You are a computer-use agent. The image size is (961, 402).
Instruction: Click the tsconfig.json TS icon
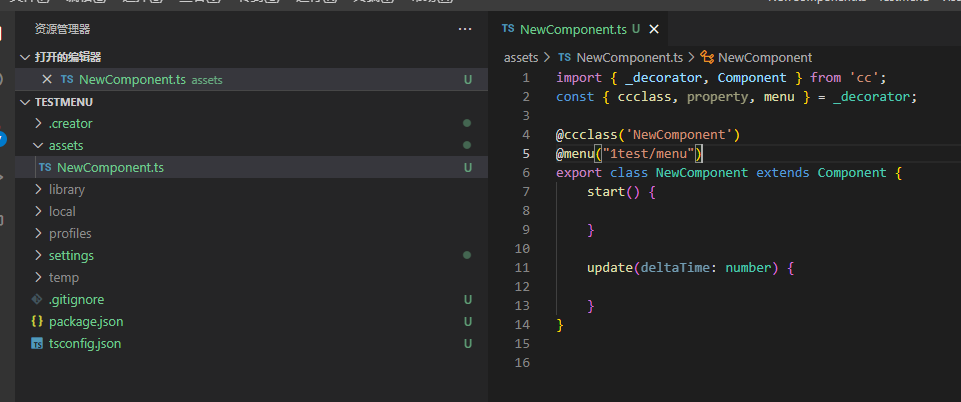(37, 343)
